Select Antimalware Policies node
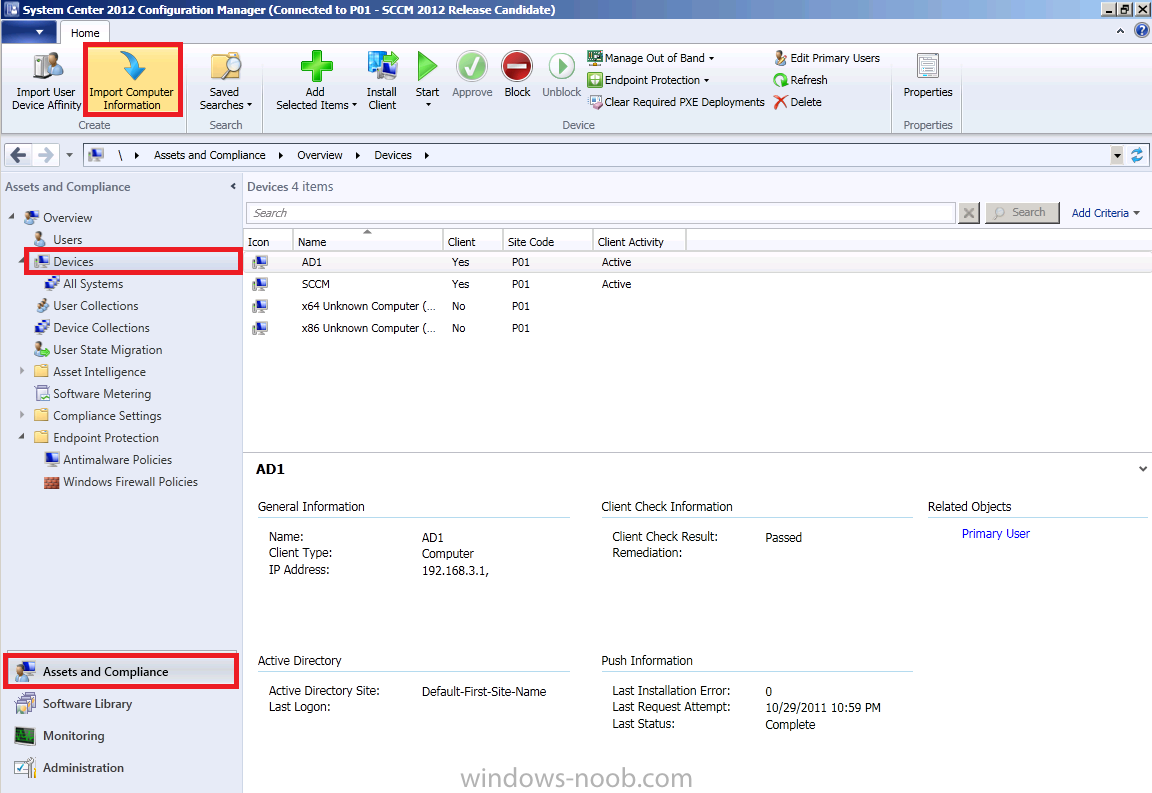This screenshot has height=793, width=1152. pos(118,460)
